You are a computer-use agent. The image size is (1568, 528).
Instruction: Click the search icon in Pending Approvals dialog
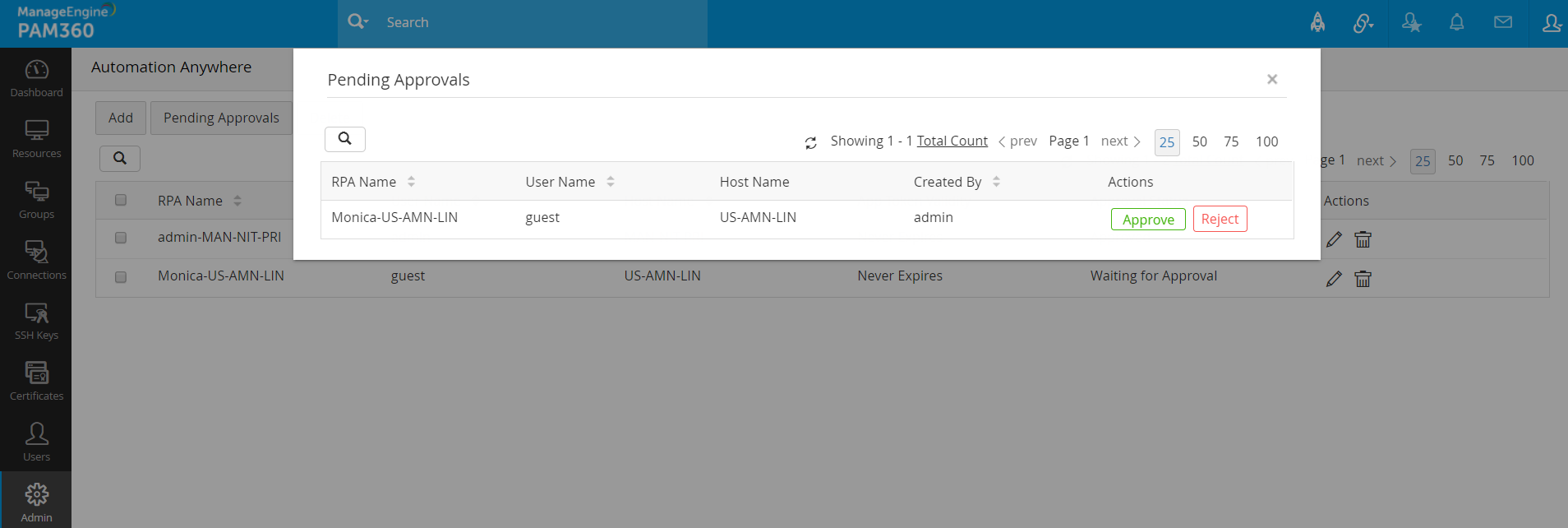345,139
